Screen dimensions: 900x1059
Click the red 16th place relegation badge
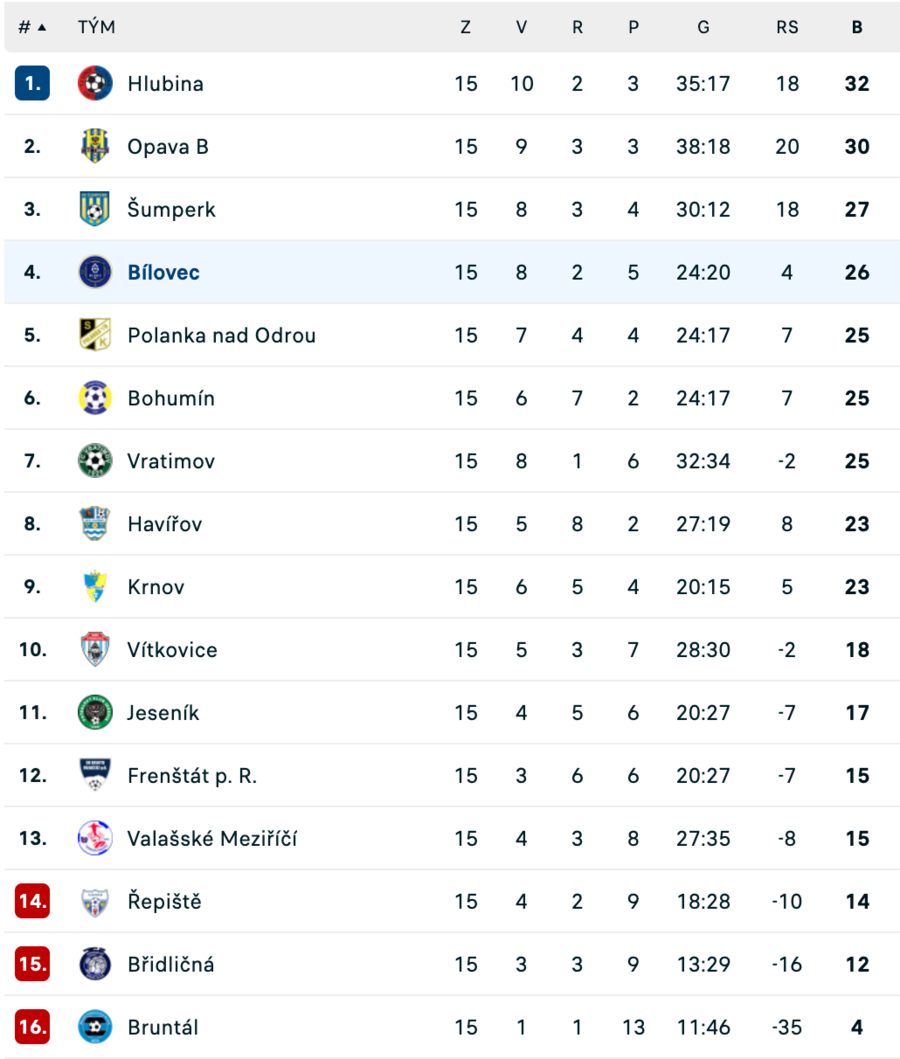point(32,1027)
